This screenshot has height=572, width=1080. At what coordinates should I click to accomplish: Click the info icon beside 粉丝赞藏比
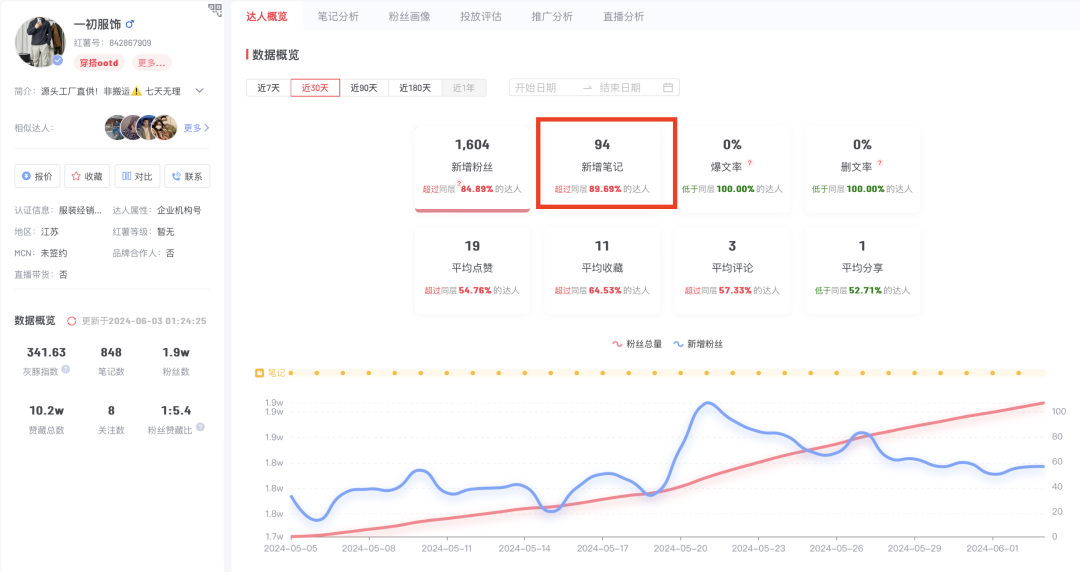pos(200,427)
